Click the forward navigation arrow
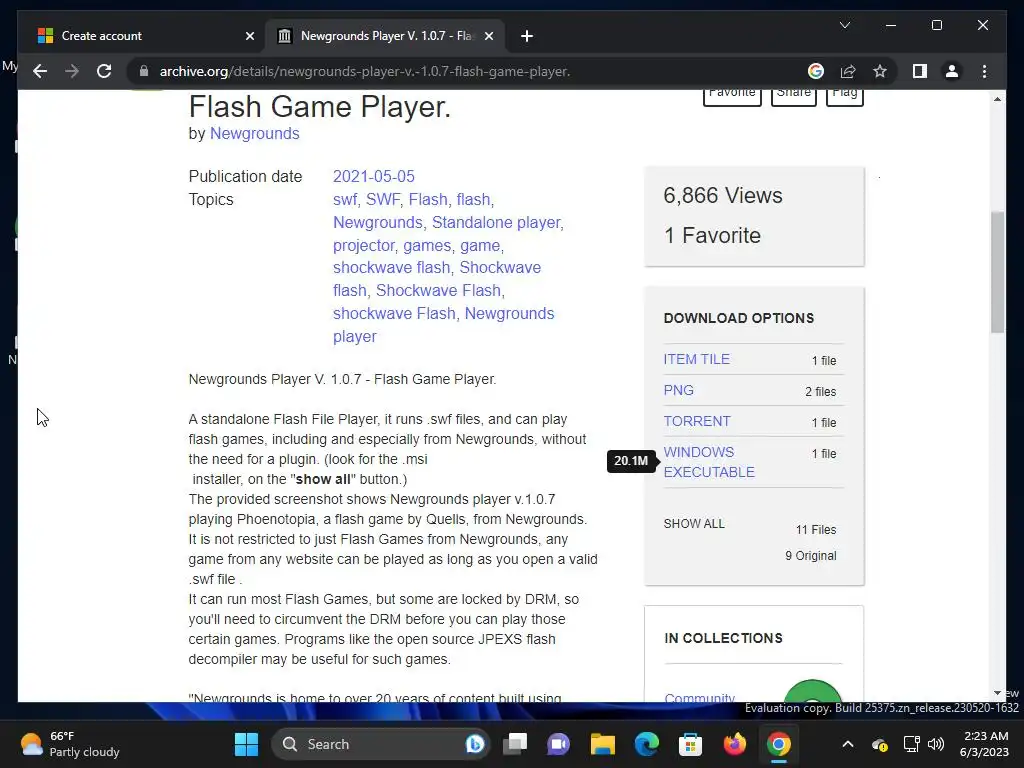Viewport: 1024px width, 768px height. (72, 71)
